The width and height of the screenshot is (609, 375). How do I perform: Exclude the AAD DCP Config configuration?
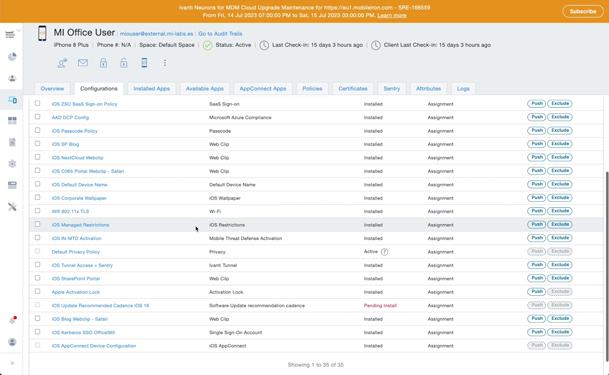click(560, 117)
